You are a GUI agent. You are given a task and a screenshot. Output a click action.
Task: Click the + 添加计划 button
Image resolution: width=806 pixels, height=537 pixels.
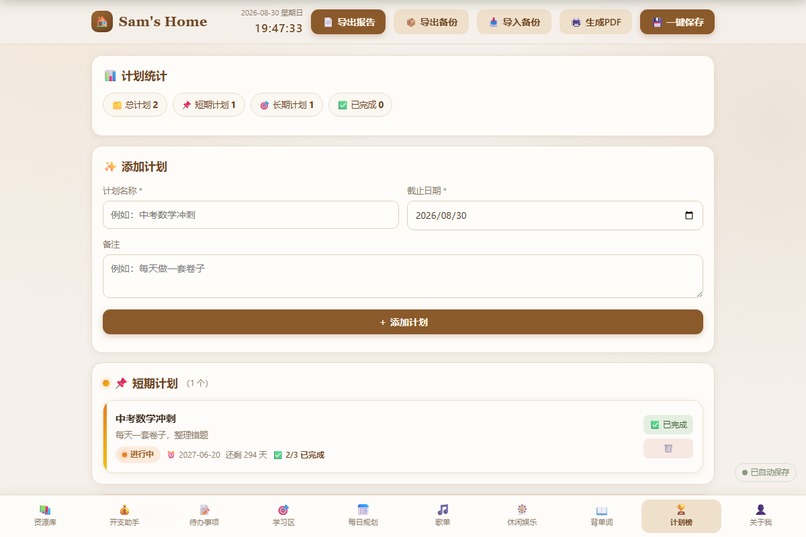pyautogui.click(x=403, y=322)
